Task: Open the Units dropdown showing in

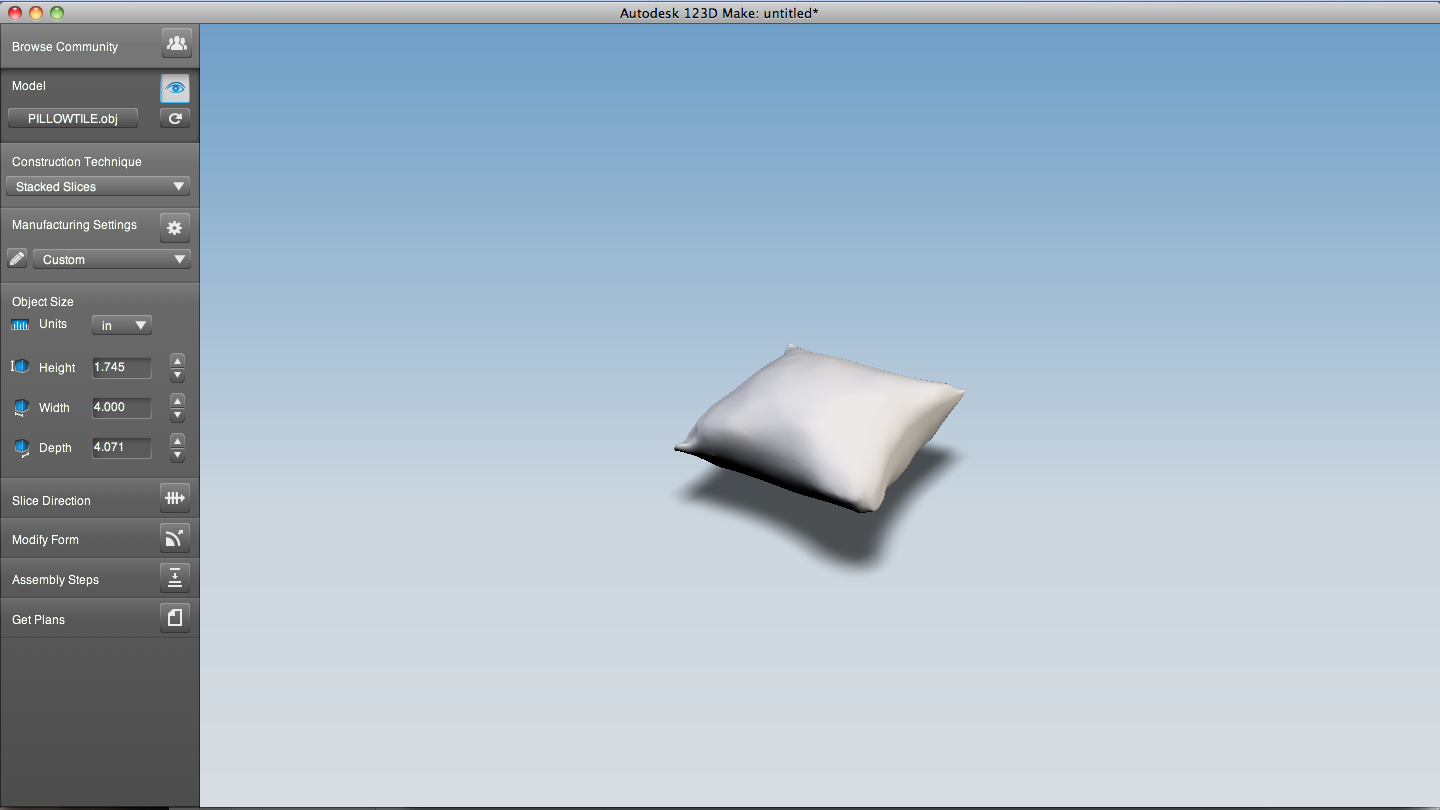Action: pos(122,325)
